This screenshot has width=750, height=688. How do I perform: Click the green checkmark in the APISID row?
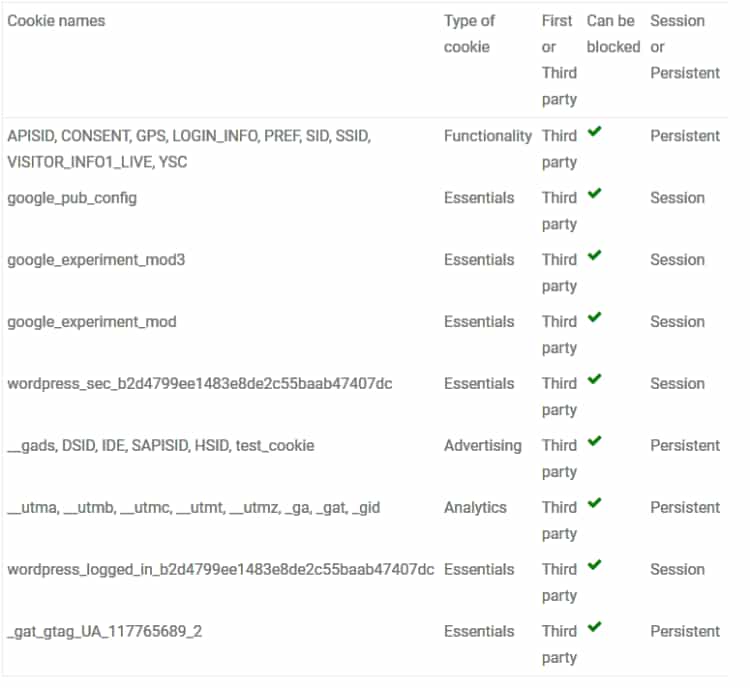(x=594, y=131)
